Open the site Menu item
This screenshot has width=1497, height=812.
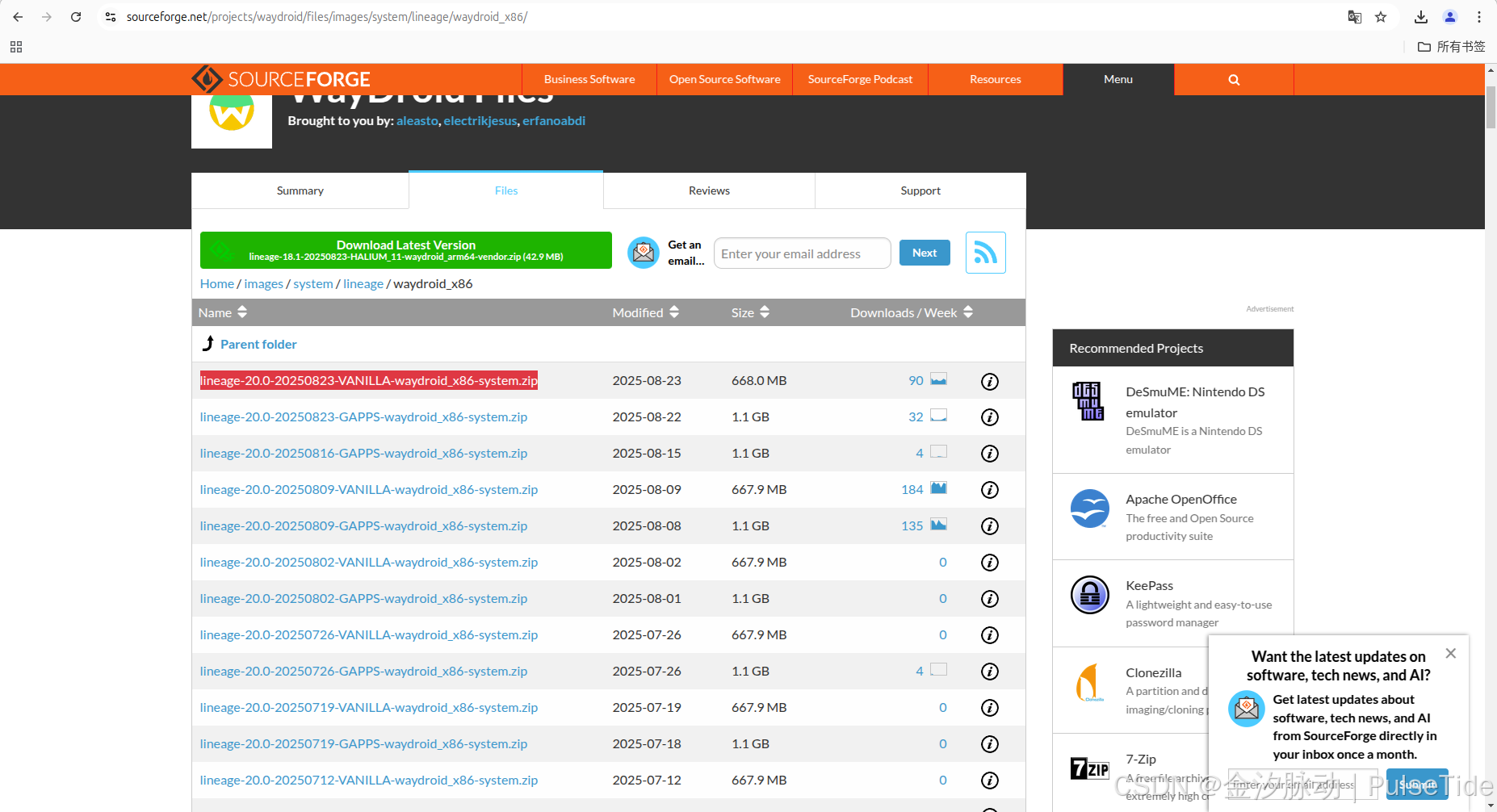[1118, 80]
